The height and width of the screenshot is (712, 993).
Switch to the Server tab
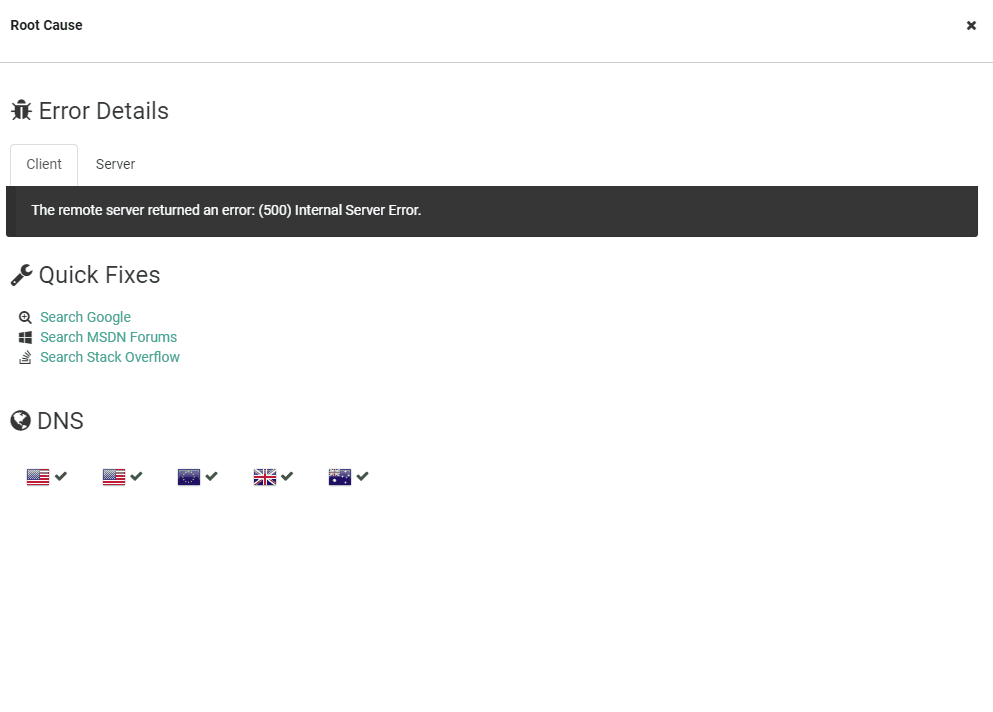[115, 164]
